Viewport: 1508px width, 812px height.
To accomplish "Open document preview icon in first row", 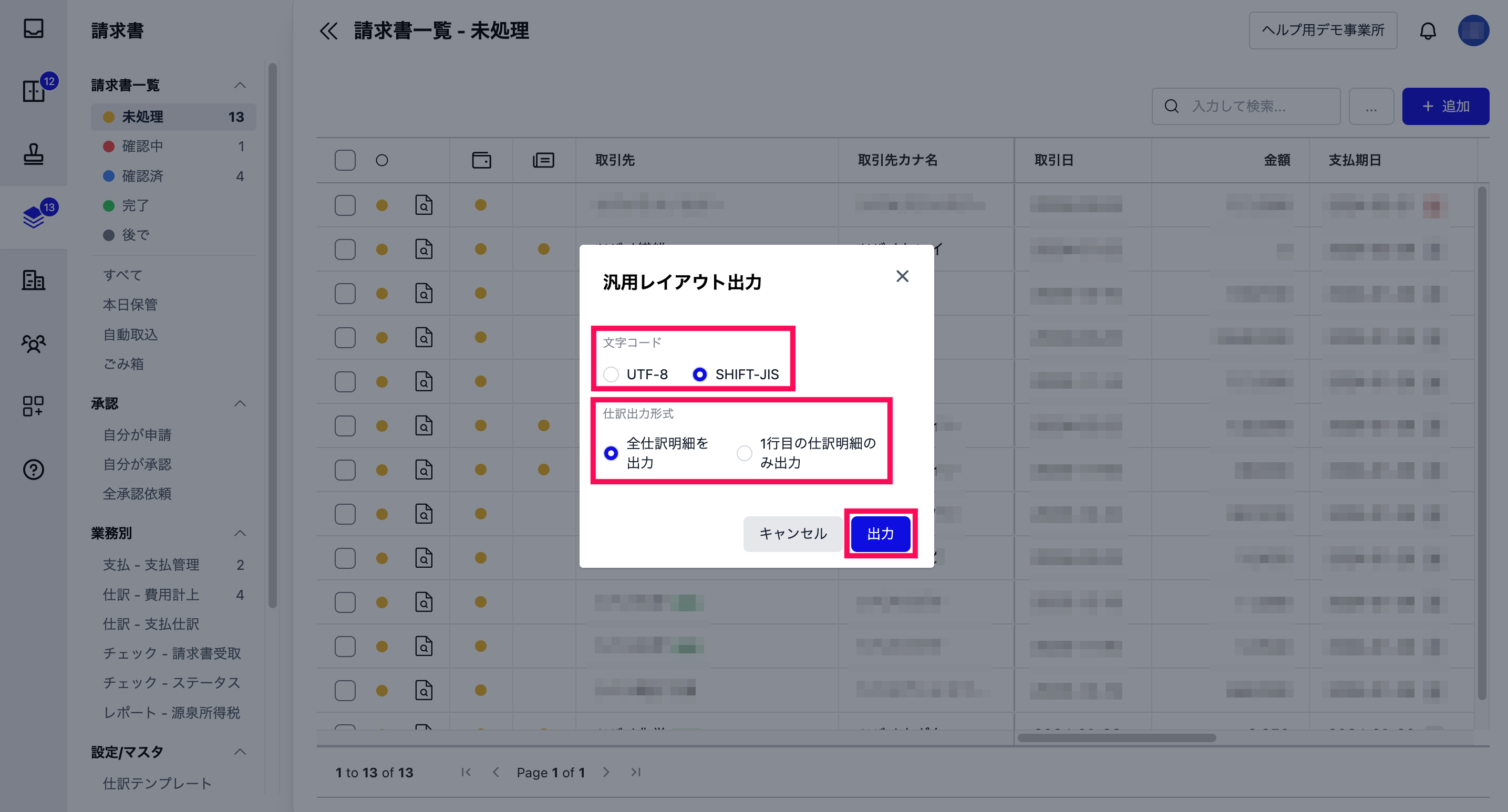I will pyautogui.click(x=424, y=205).
